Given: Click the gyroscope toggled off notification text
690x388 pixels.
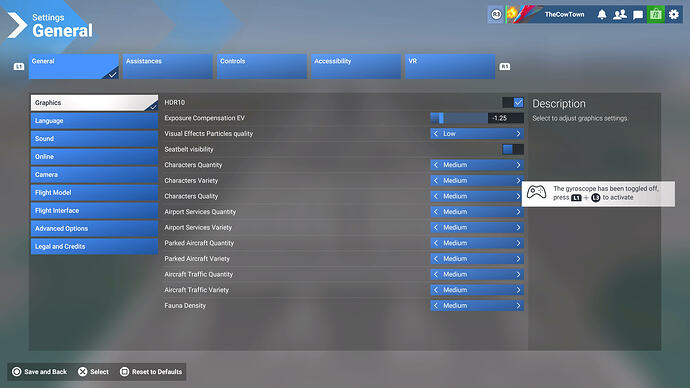Looking at the screenshot, I should pos(606,193).
